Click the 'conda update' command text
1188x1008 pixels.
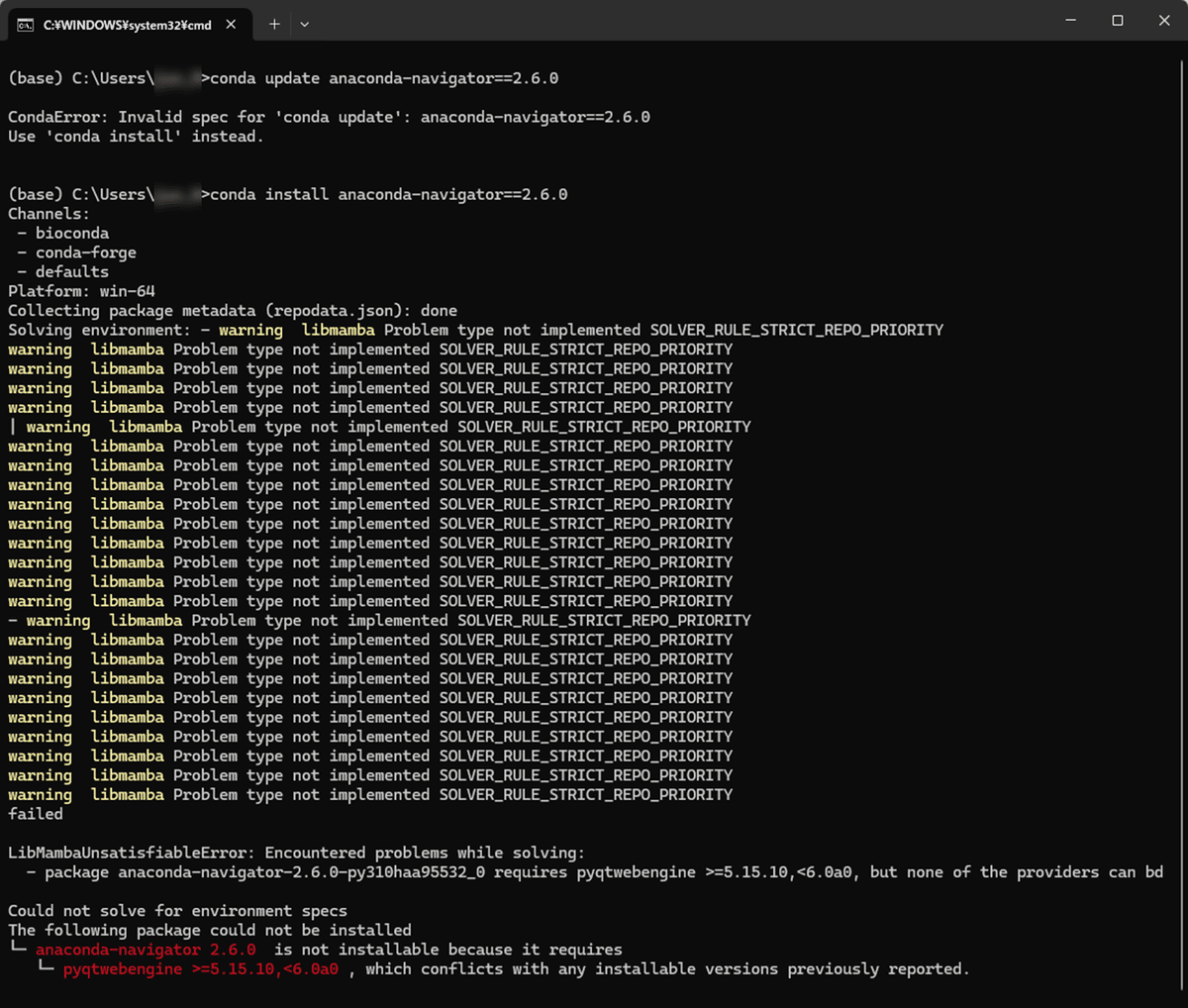point(384,78)
